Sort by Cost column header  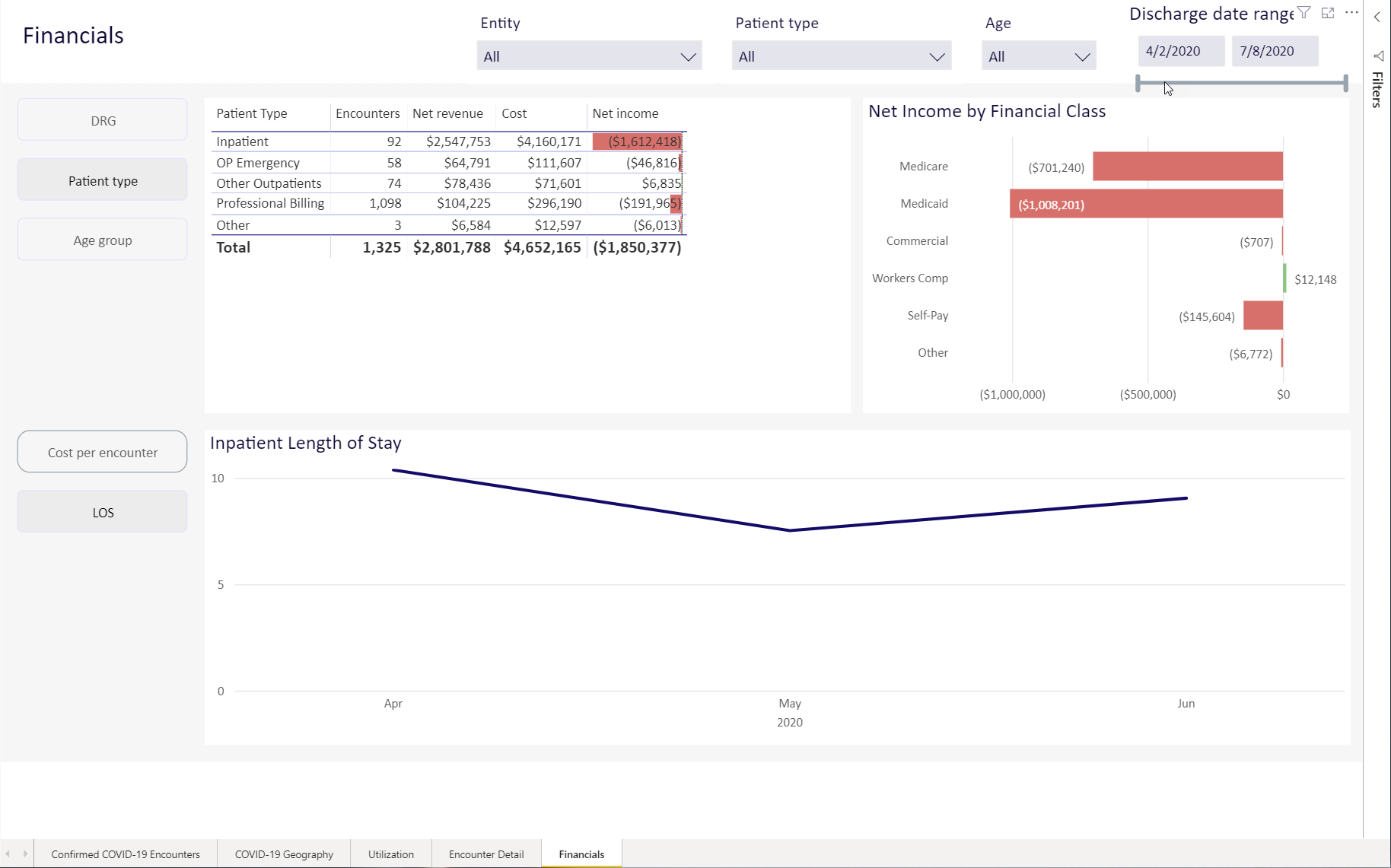click(x=514, y=113)
